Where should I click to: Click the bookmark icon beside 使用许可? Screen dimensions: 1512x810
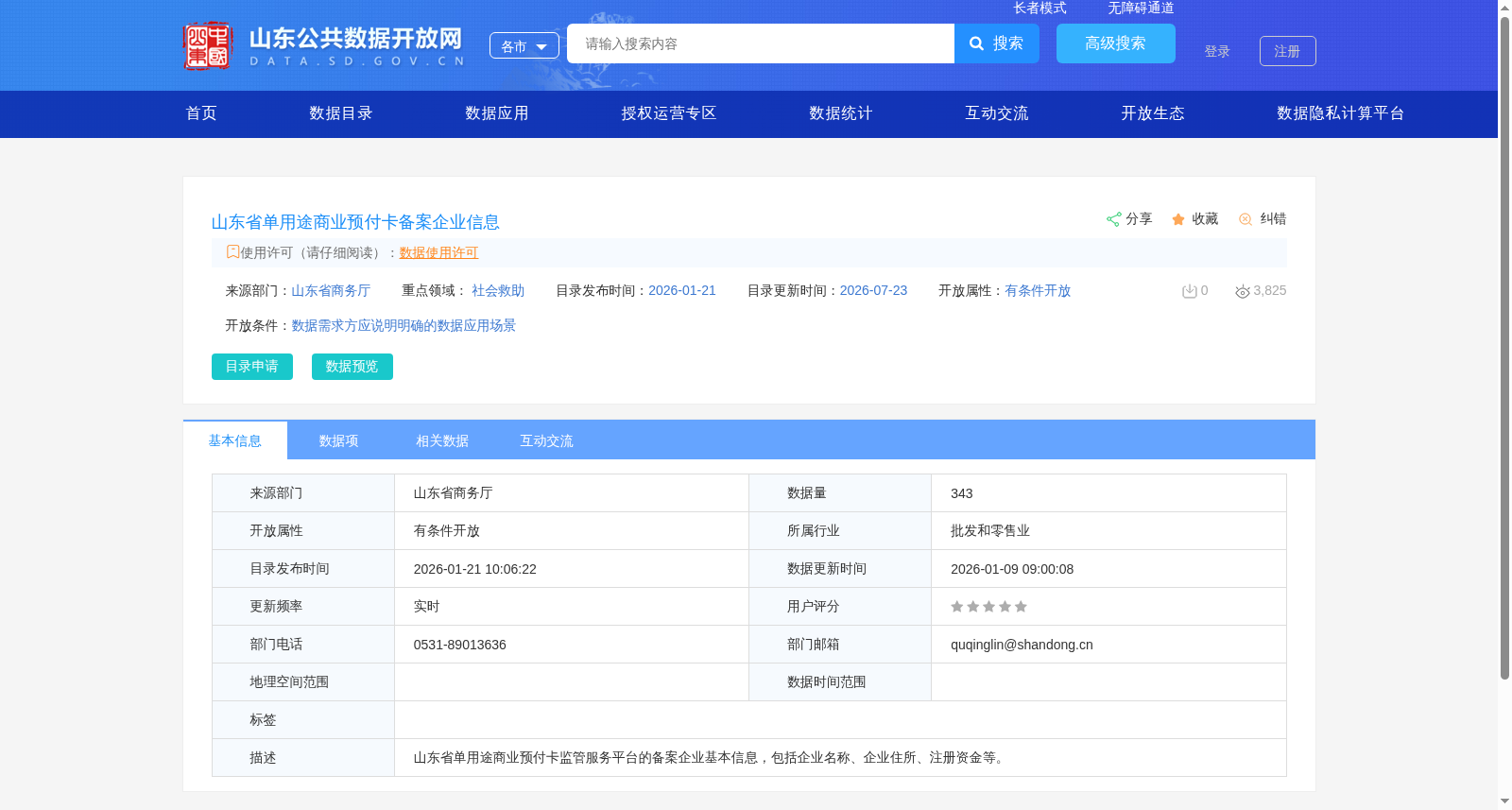[x=232, y=252]
